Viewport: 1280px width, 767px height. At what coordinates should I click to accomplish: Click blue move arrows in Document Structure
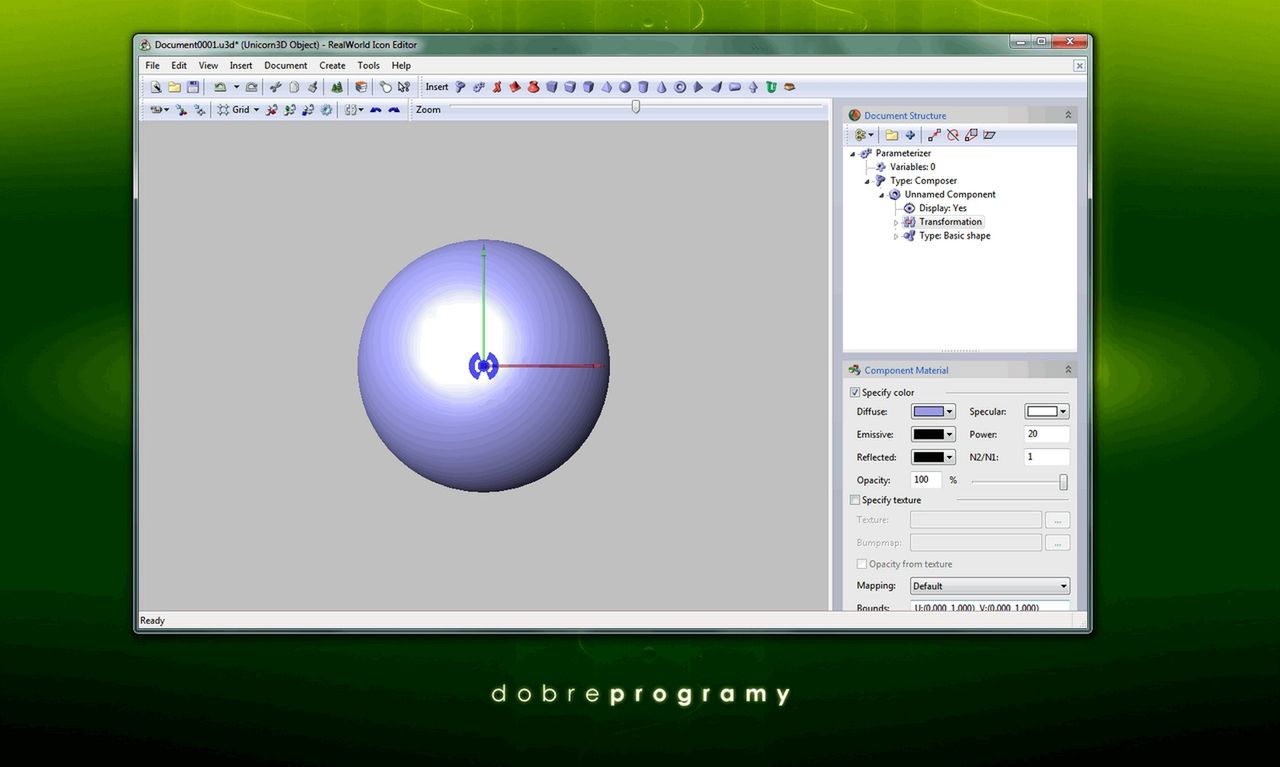[910, 135]
